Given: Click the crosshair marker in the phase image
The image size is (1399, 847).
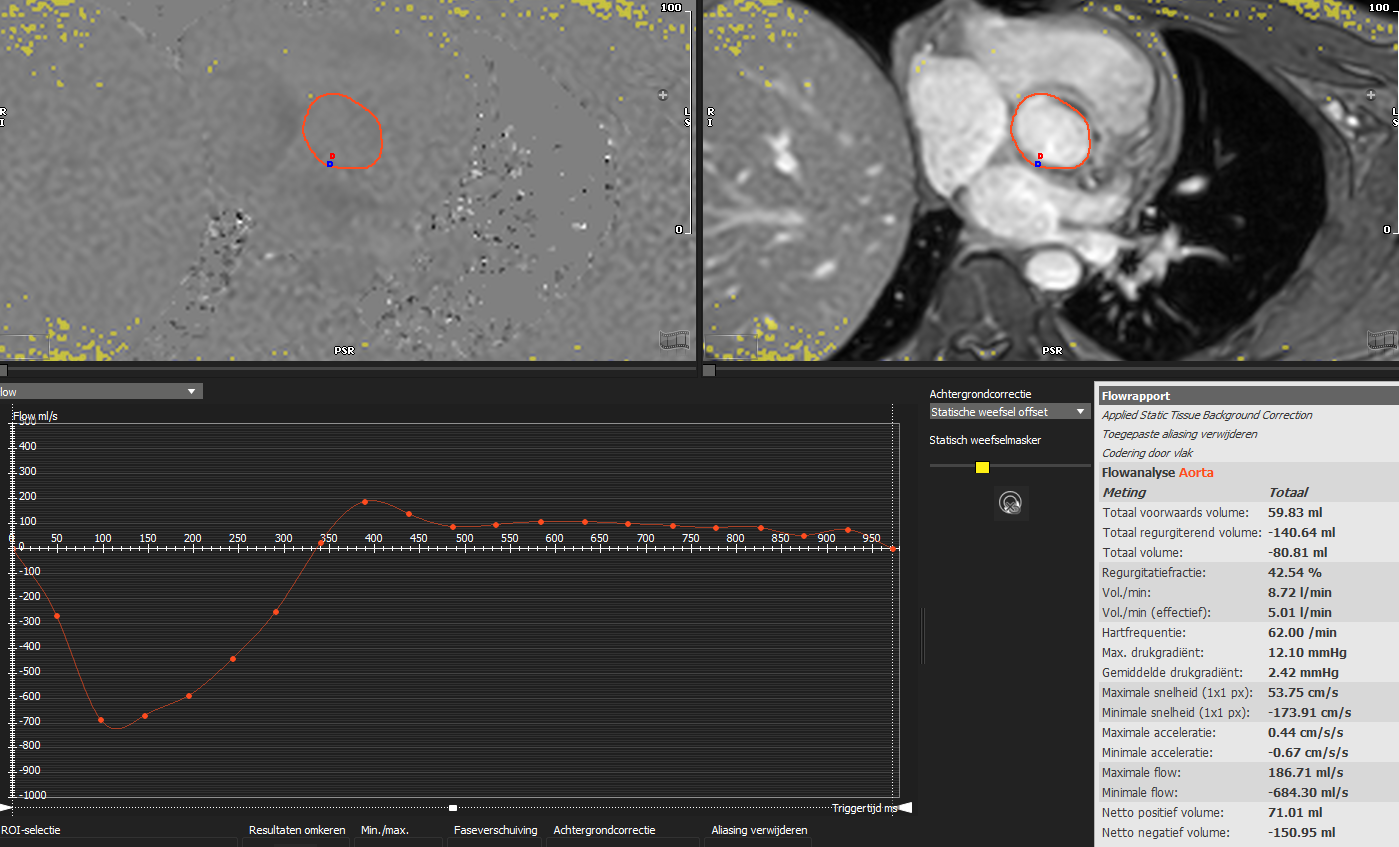Looking at the screenshot, I should coord(662,95).
